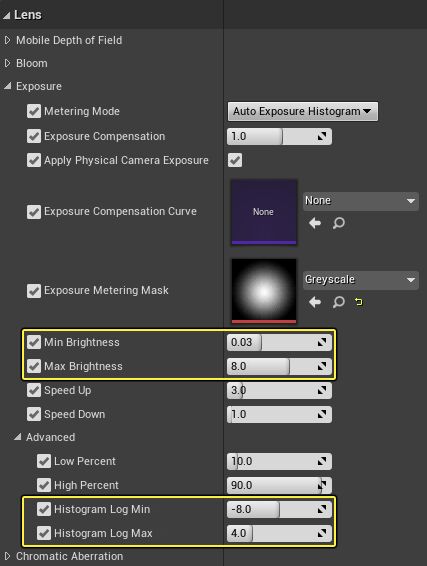Collapse the Advanced exposure settings
Screen dimensions: 427x566
click(17, 437)
